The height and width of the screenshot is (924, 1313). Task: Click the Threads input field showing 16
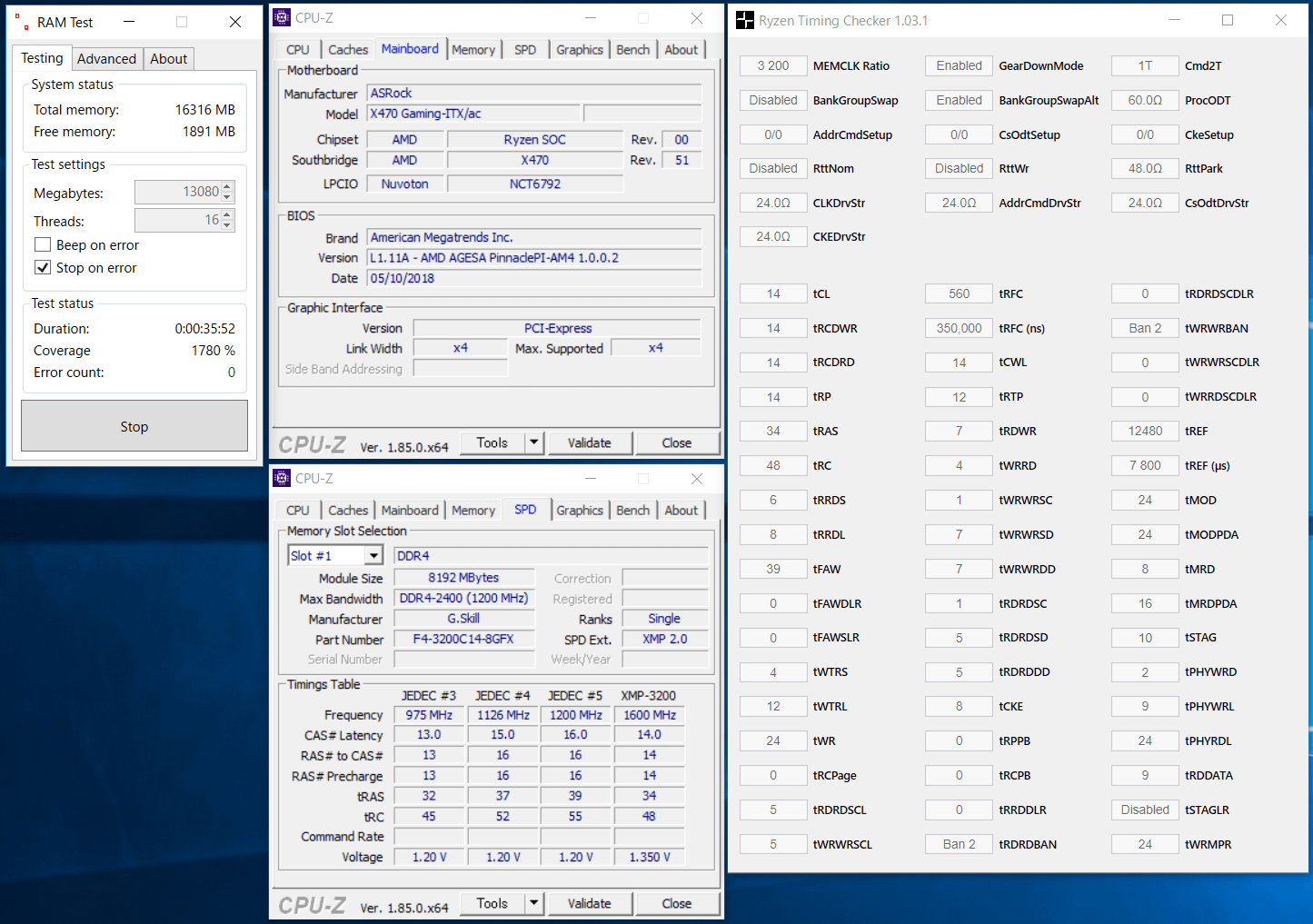[178, 220]
